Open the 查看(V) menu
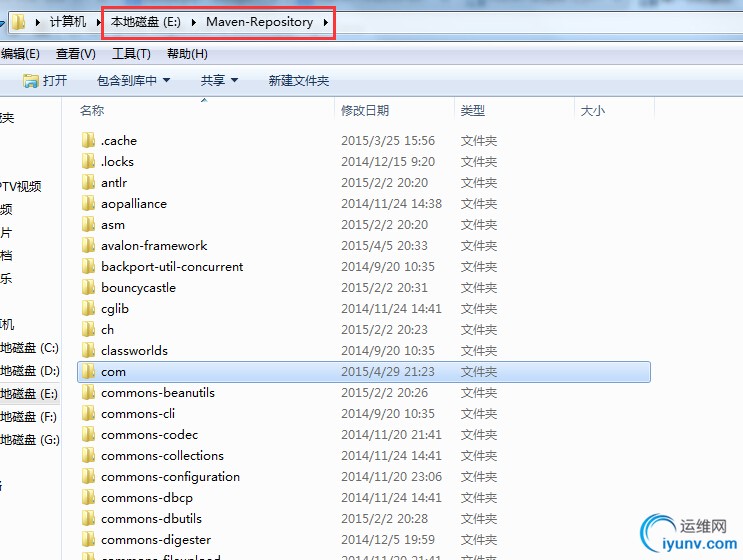Screen dimensions: 743x560 76,54
